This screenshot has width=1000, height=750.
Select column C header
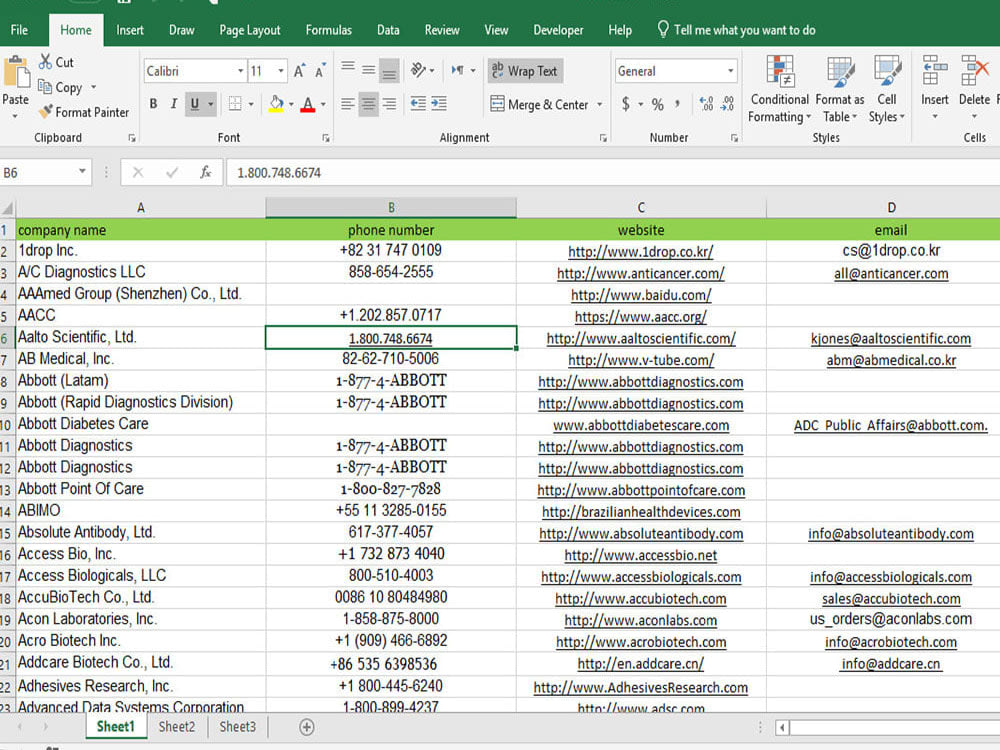click(x=641, y=207)
